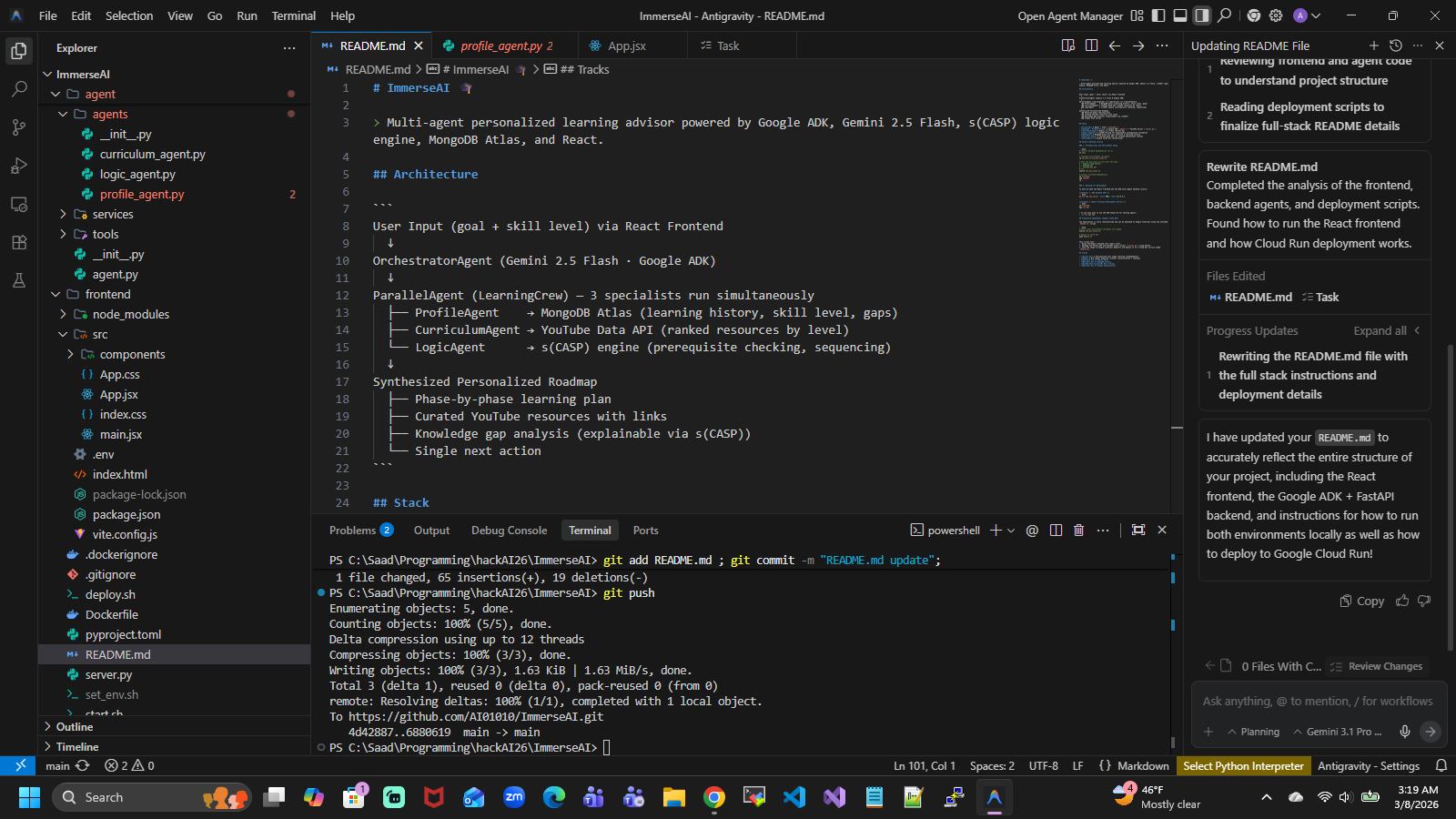
Task: Click Open Agent Manager
Action: (x=1070, y=15)
